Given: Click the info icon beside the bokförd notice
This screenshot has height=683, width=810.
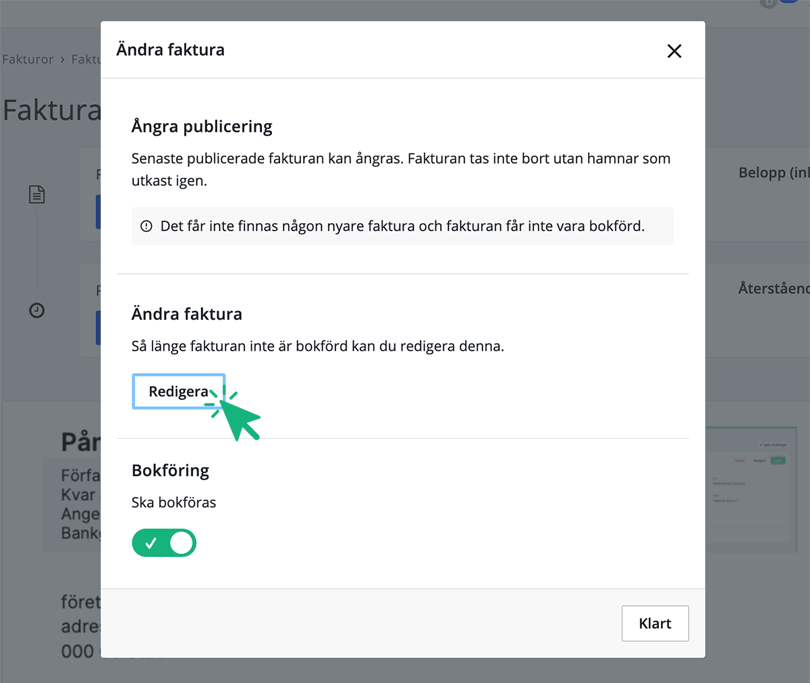Looking at the screenshot, I should point(148,225).
